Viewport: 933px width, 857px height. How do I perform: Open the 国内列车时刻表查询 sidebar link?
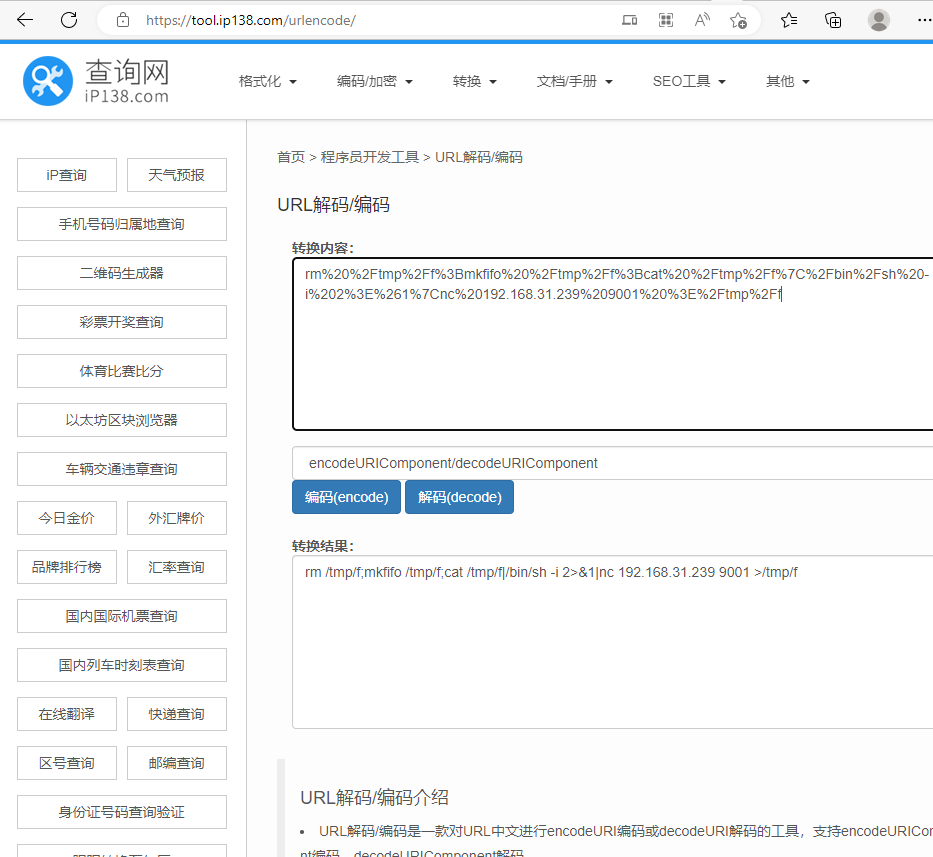[x=122, y=665]
